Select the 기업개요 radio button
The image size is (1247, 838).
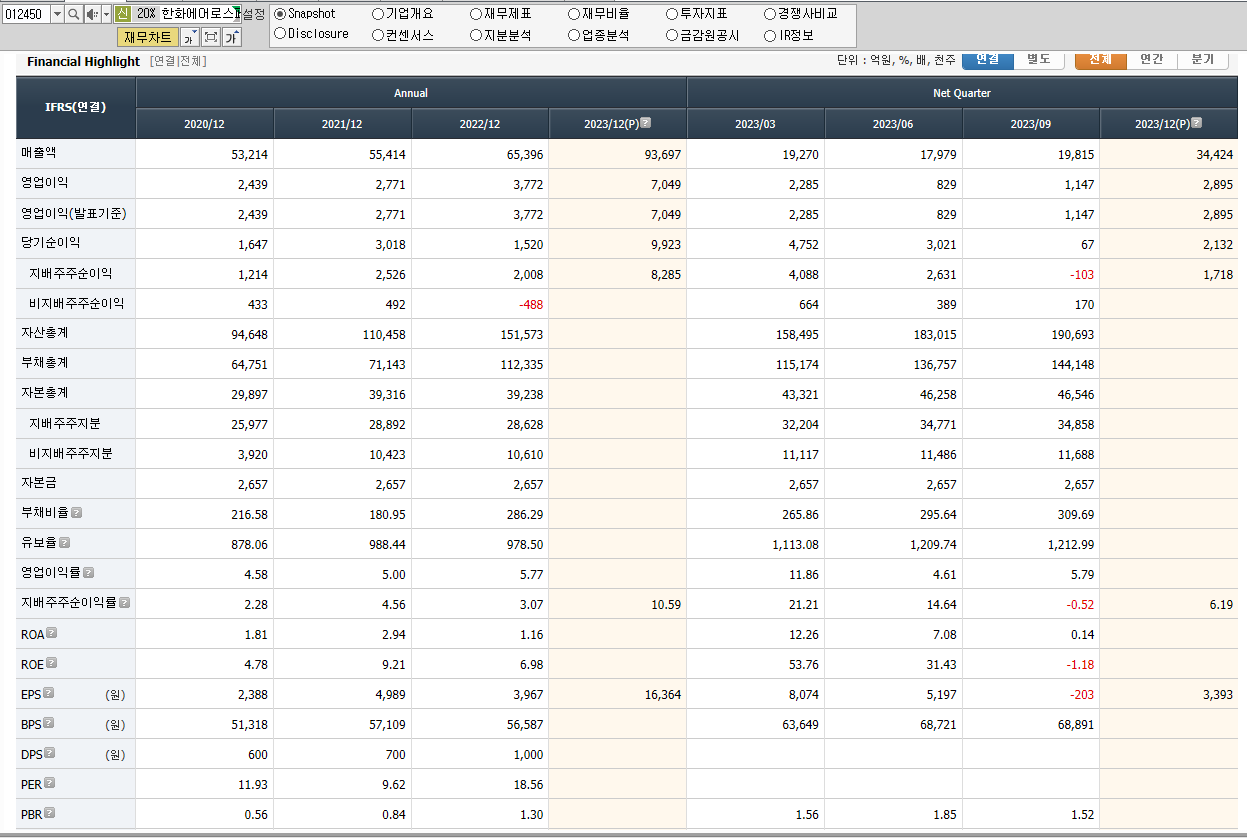378,14
